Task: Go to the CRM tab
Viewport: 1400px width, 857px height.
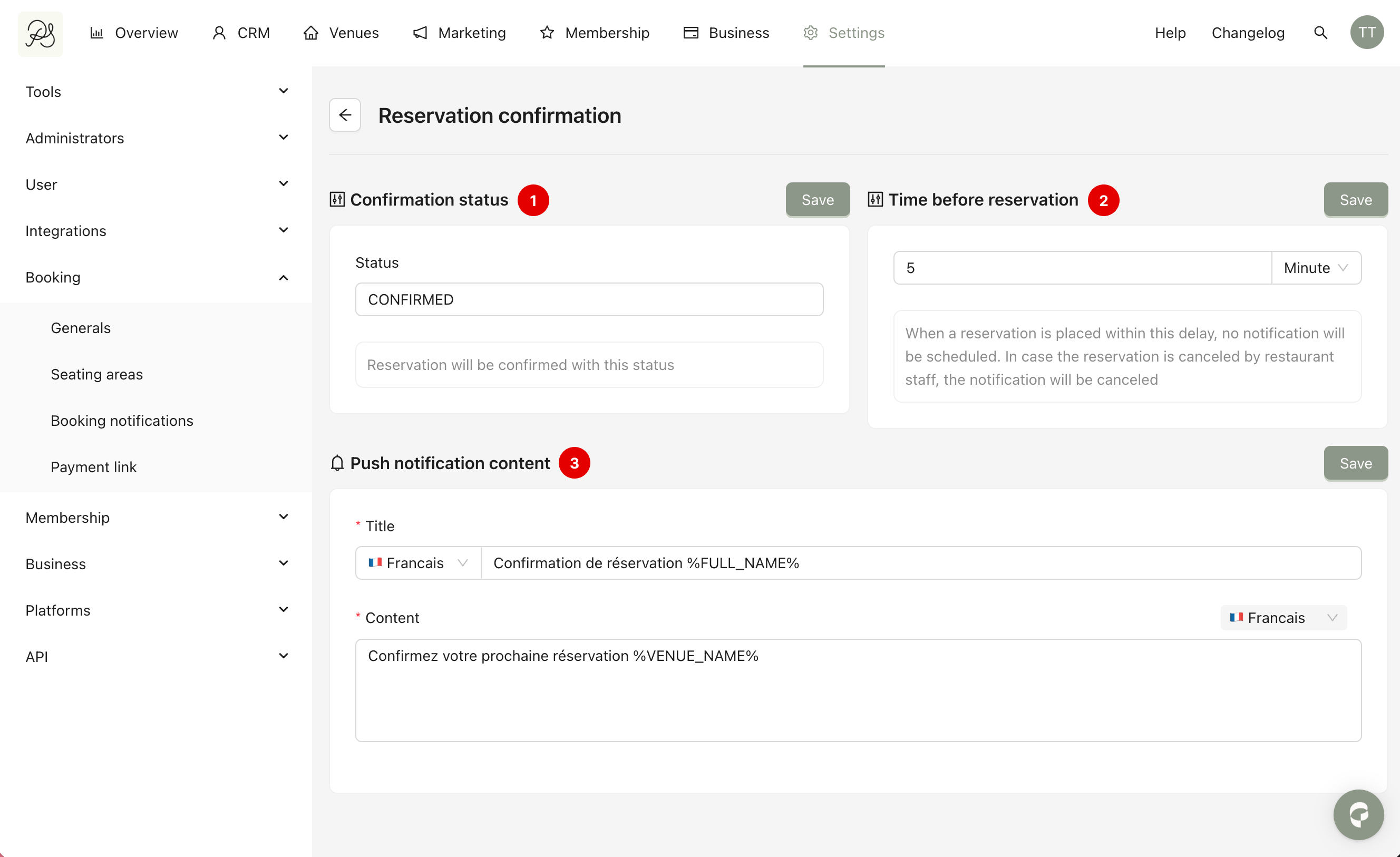Action: (241, 33)
